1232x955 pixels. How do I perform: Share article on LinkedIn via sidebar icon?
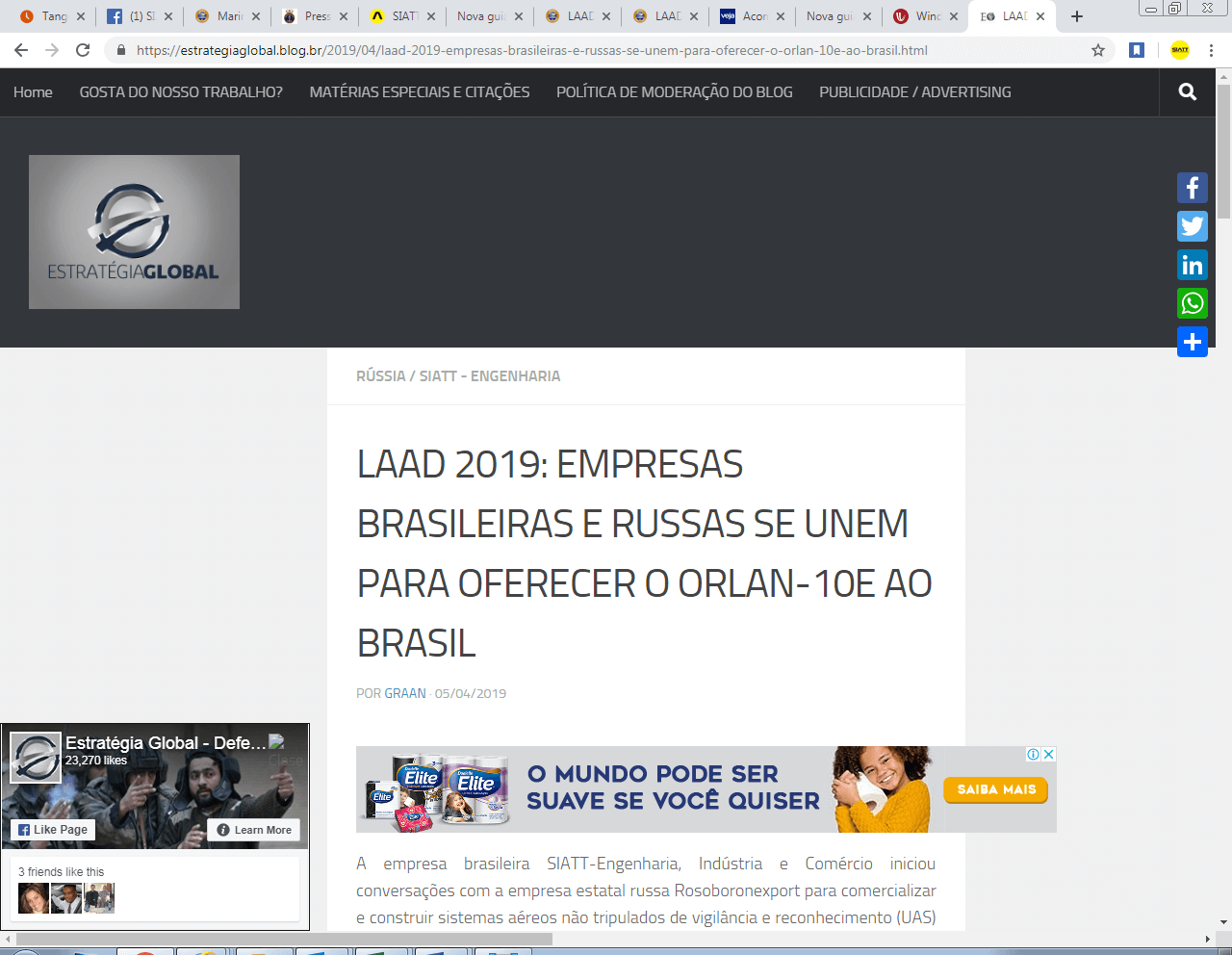1193,265
